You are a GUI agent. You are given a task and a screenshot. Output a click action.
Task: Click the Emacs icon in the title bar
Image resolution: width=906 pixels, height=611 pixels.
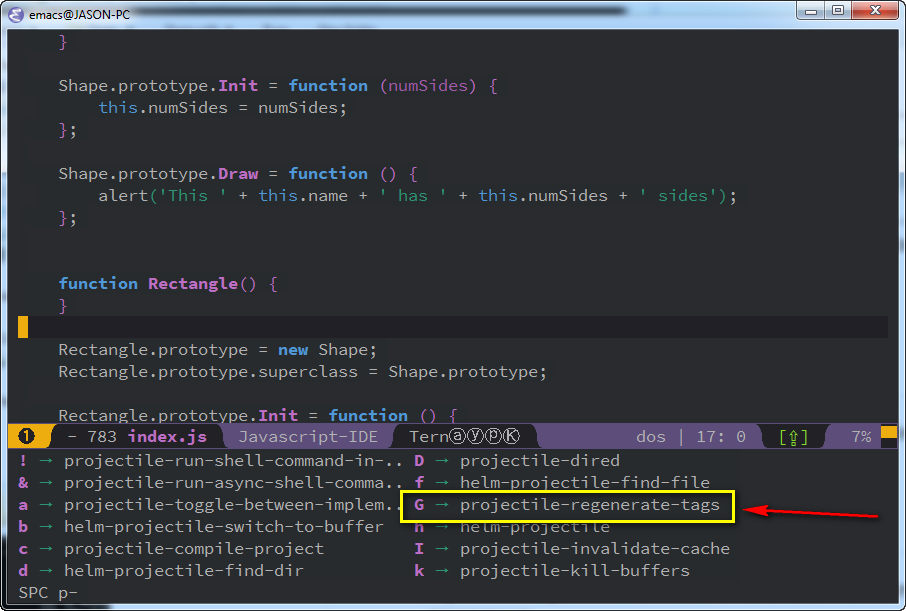click(x=16, y=14)
